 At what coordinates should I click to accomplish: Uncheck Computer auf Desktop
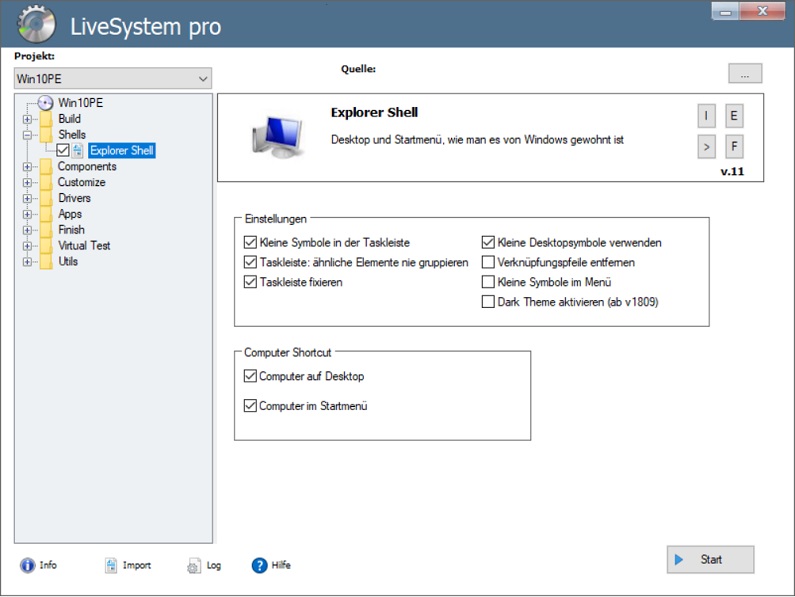(x=250, y=376)
